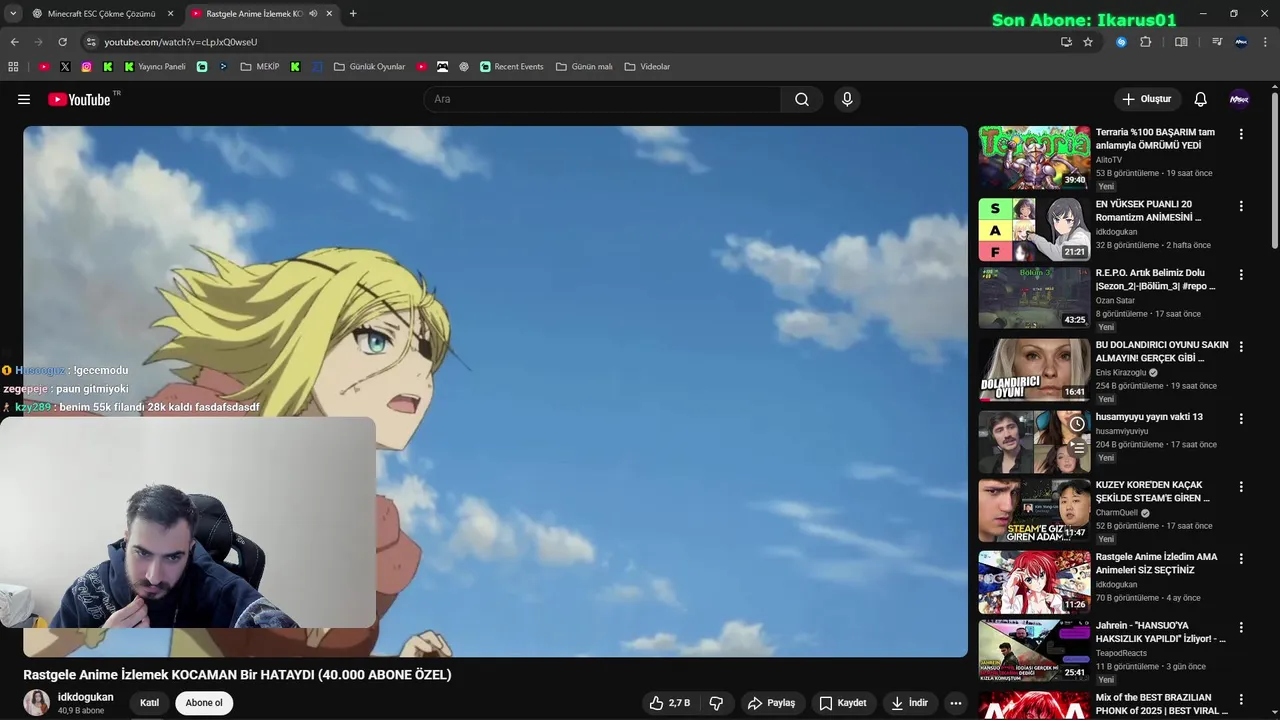Screen dimensions: 1280x720
Task: Open the Yayıncı Paneli bookmark
Action: (x=155, y=67)
